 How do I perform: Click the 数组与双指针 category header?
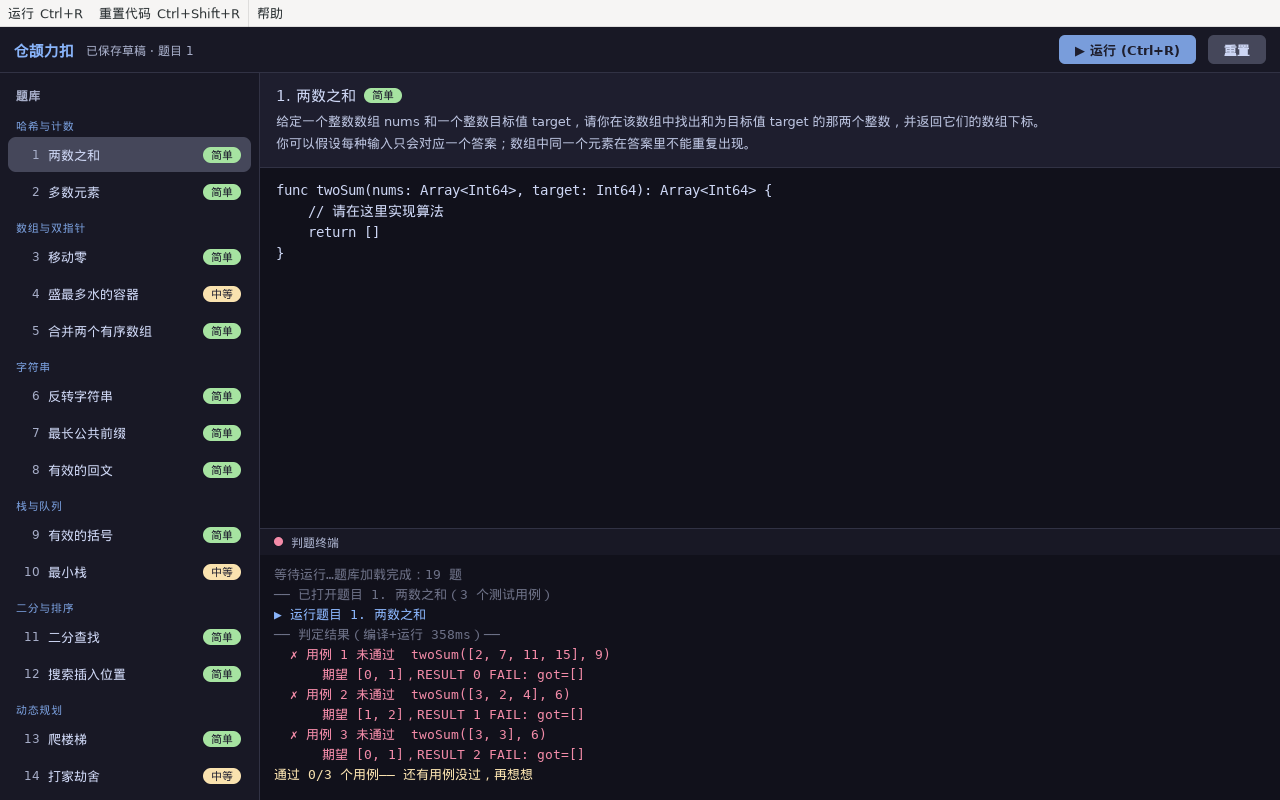pyautogui.click(x=51, y=229)
